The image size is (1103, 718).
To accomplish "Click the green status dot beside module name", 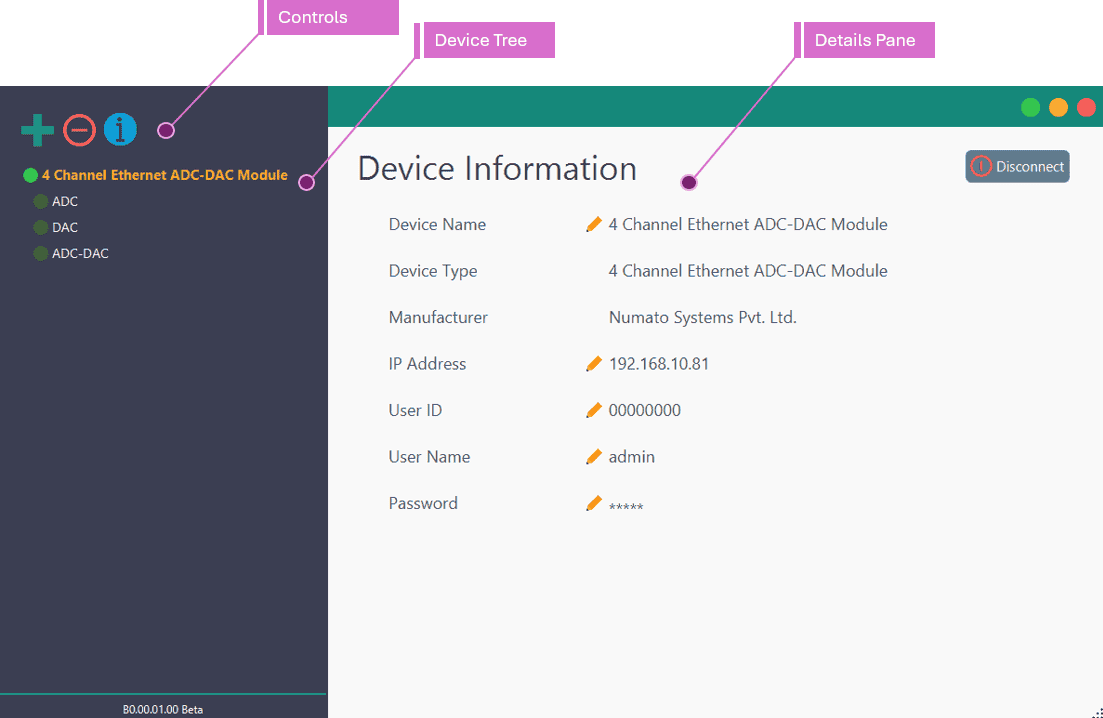I will (30, 176).
